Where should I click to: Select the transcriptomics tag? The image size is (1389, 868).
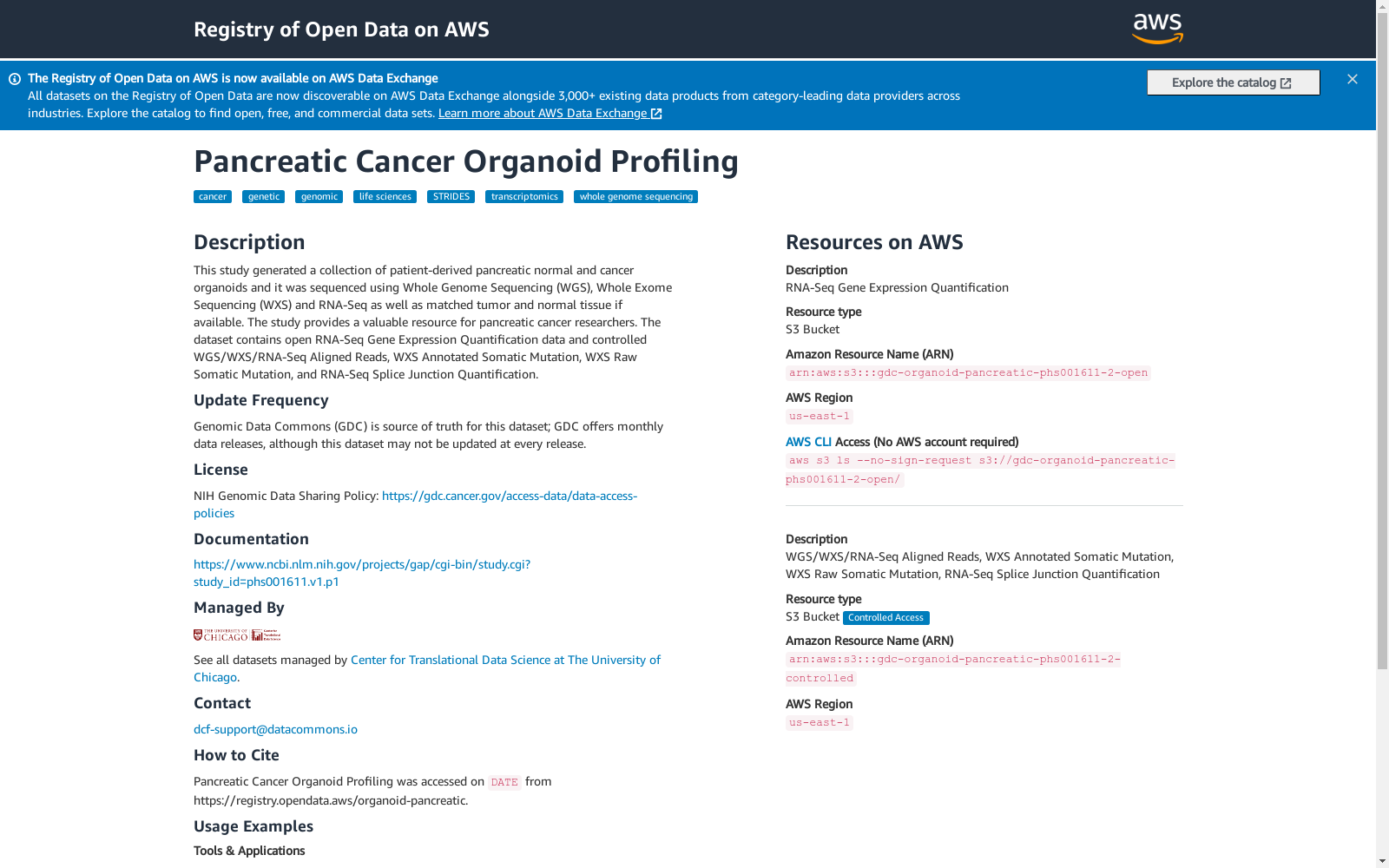point(524,197)
